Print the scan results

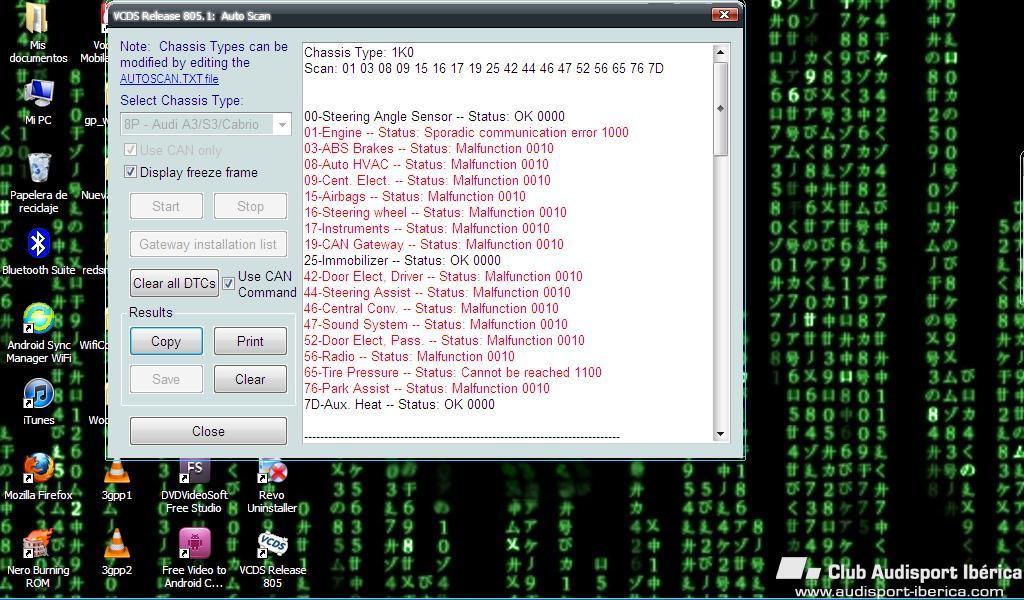pyautogui.click(x=250, y=341)
